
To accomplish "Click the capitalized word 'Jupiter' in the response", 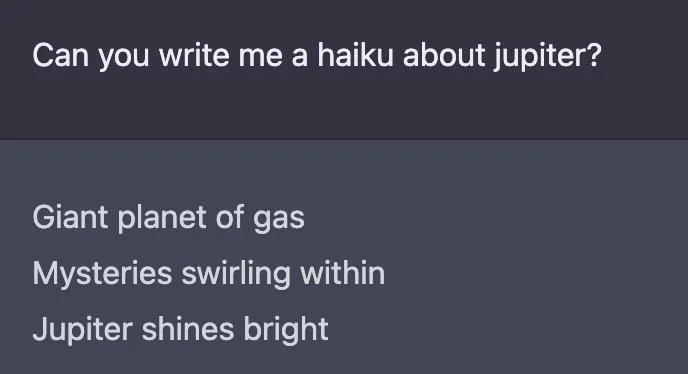I will [x=82, y=330].
